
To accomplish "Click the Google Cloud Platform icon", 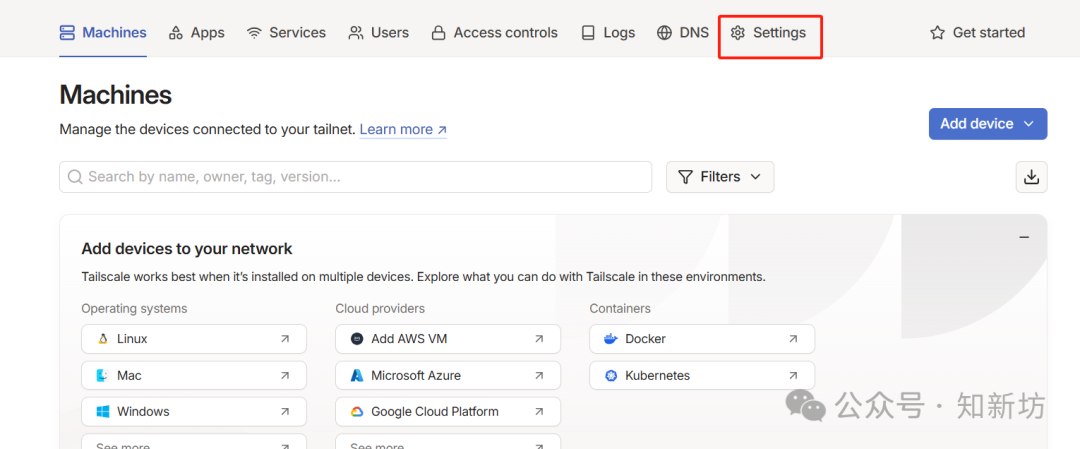I will click(356, 411).
